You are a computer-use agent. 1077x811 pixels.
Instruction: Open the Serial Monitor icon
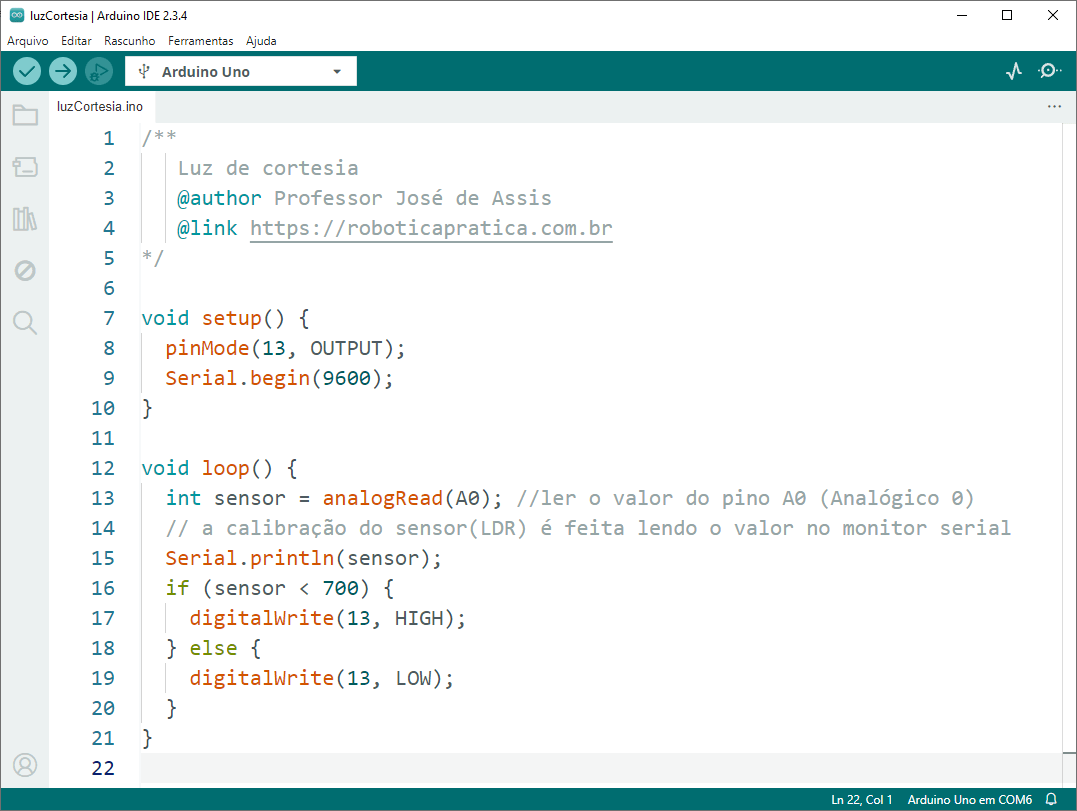click(x=1049, y=71)
